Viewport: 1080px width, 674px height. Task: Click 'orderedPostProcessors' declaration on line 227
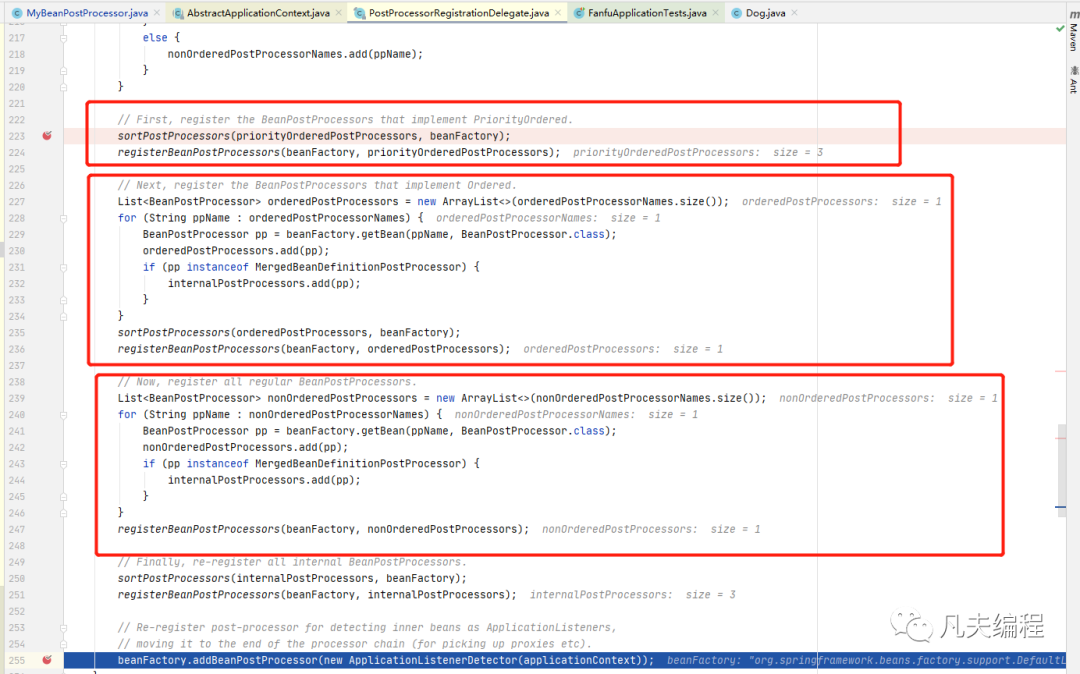click(x=333, y=202)
